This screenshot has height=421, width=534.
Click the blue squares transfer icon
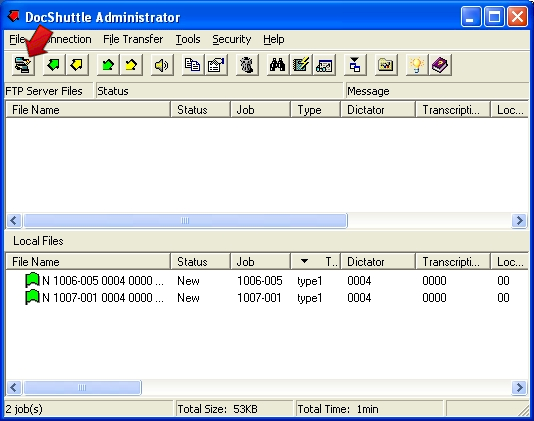(355, 65)
